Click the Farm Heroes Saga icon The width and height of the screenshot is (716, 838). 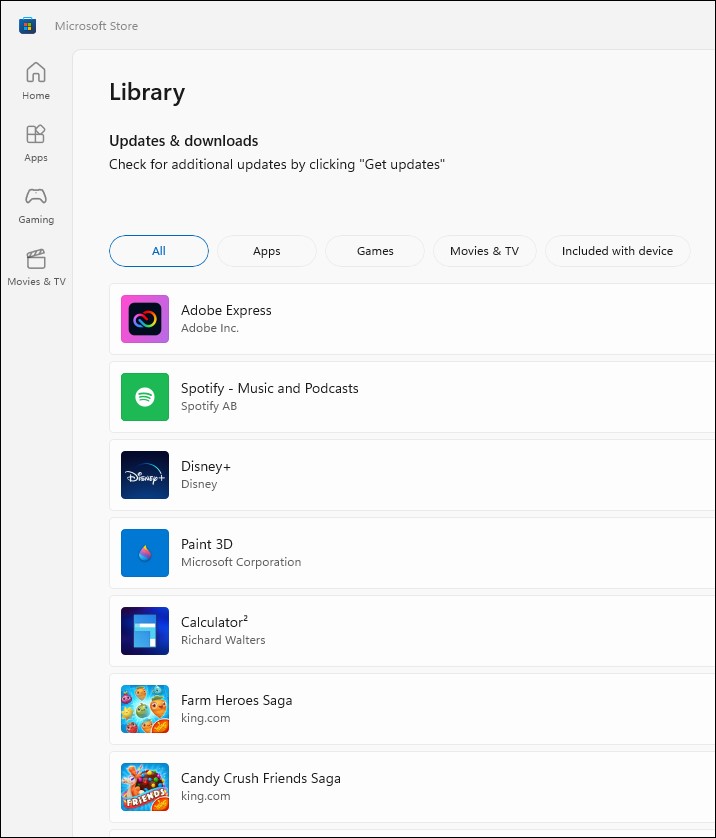[145, 709]
